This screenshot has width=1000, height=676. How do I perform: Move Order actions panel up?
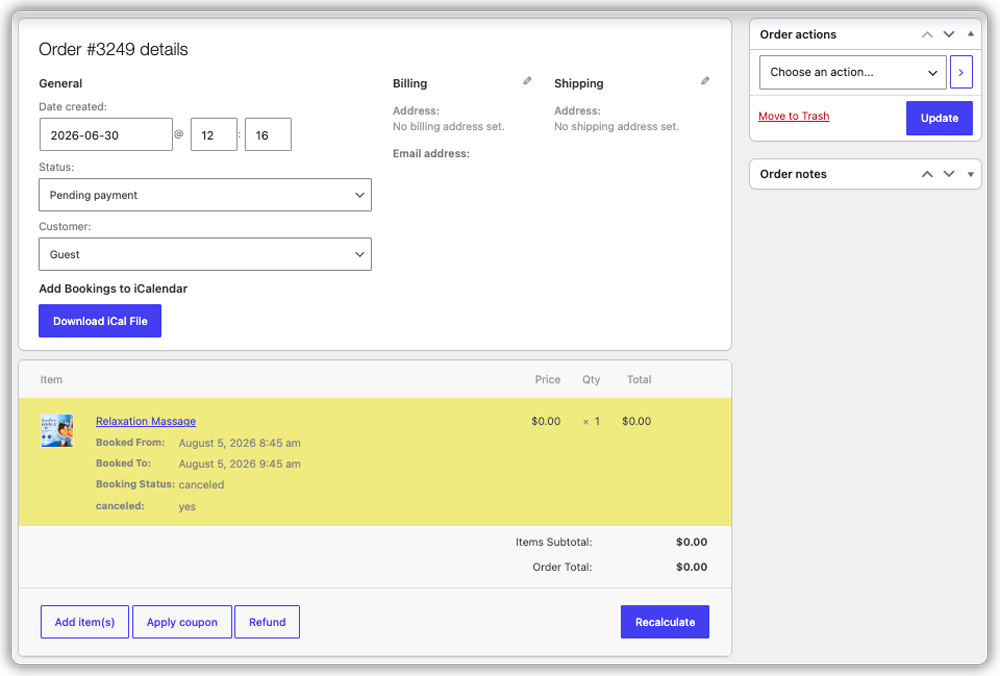click(927, 34)
